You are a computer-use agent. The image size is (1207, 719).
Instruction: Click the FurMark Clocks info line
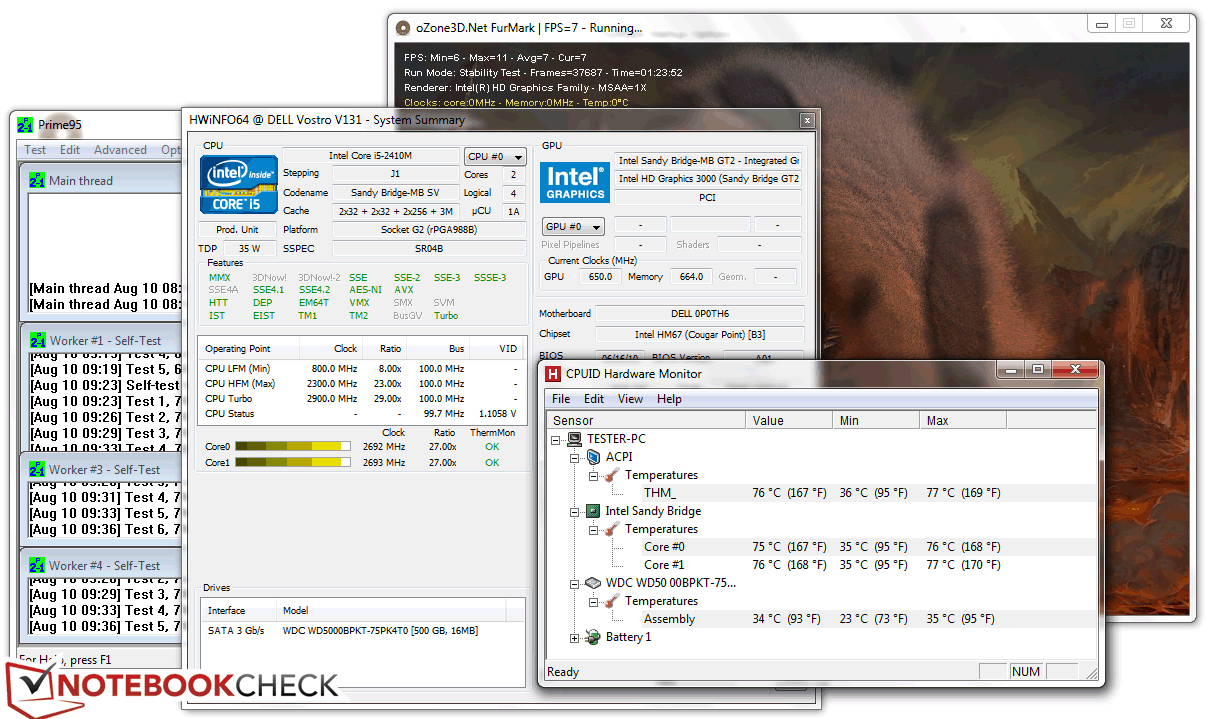click(x=516, y=102)
